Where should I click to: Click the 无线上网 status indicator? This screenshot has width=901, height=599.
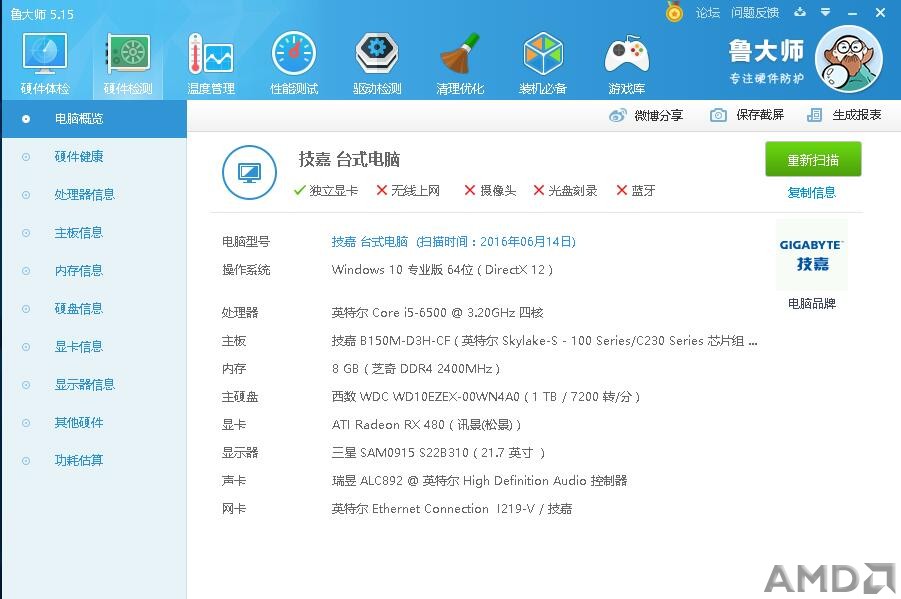coord(408,190)
